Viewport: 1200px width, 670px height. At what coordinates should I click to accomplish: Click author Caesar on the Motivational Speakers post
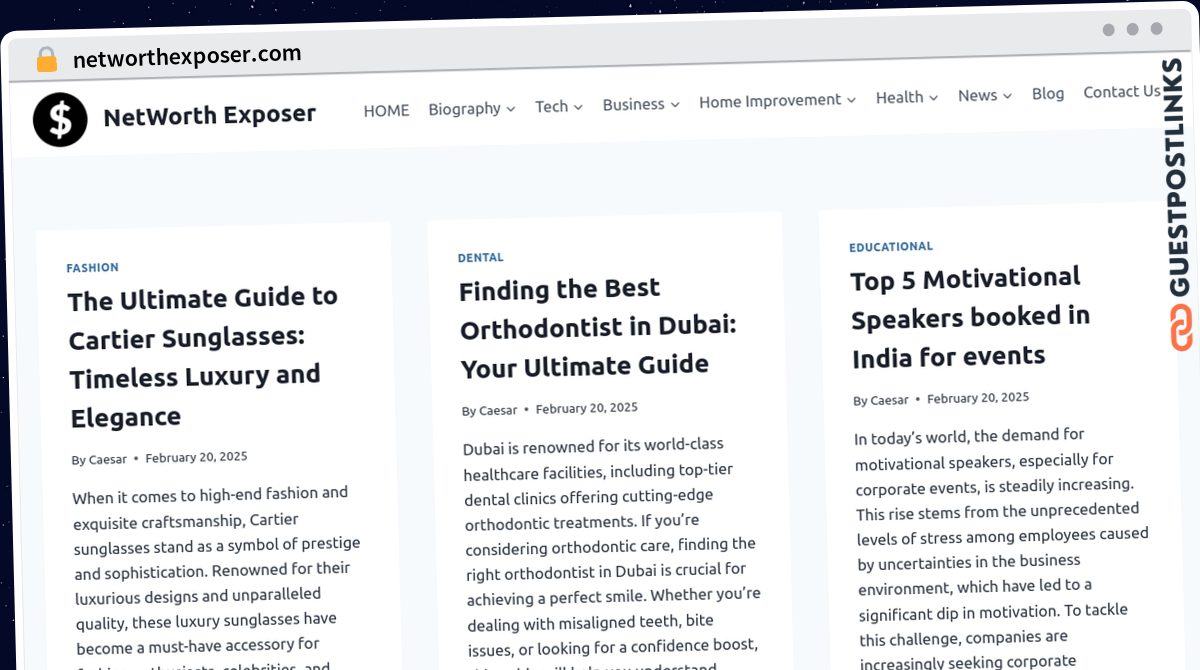tap(889, 400)
